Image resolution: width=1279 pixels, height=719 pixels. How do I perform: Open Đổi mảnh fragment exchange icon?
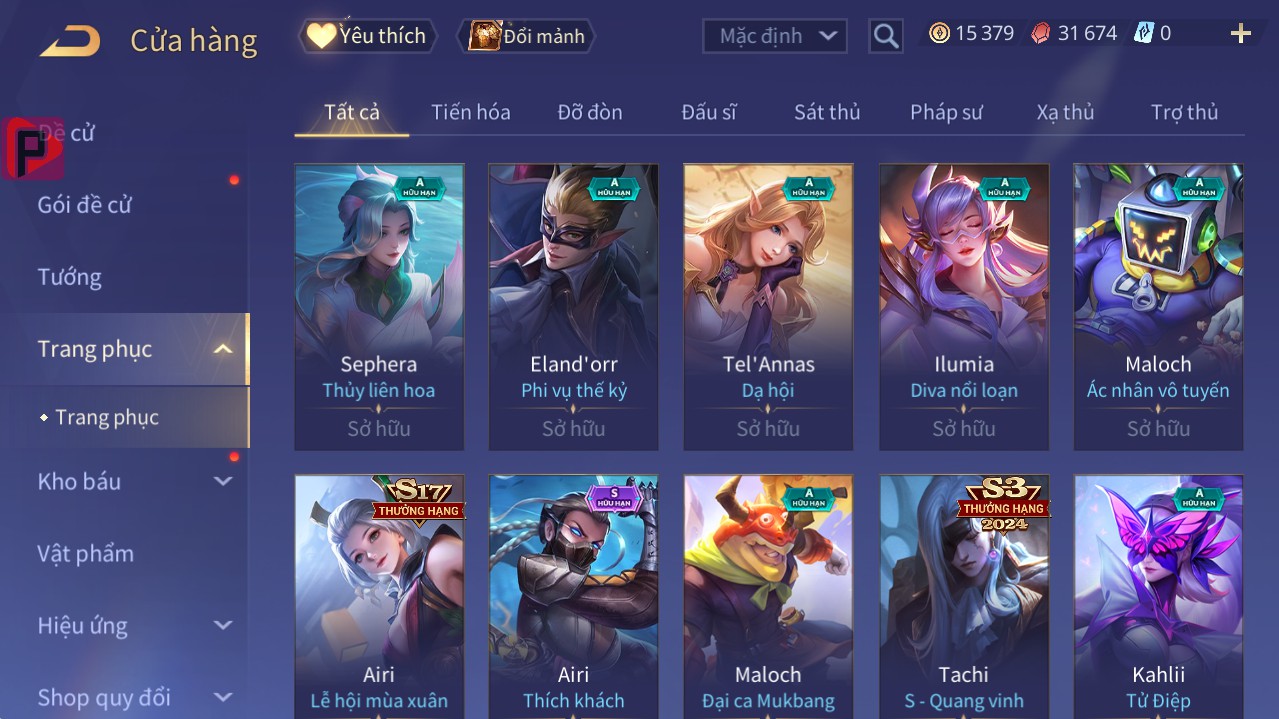[x=526, y=36]
